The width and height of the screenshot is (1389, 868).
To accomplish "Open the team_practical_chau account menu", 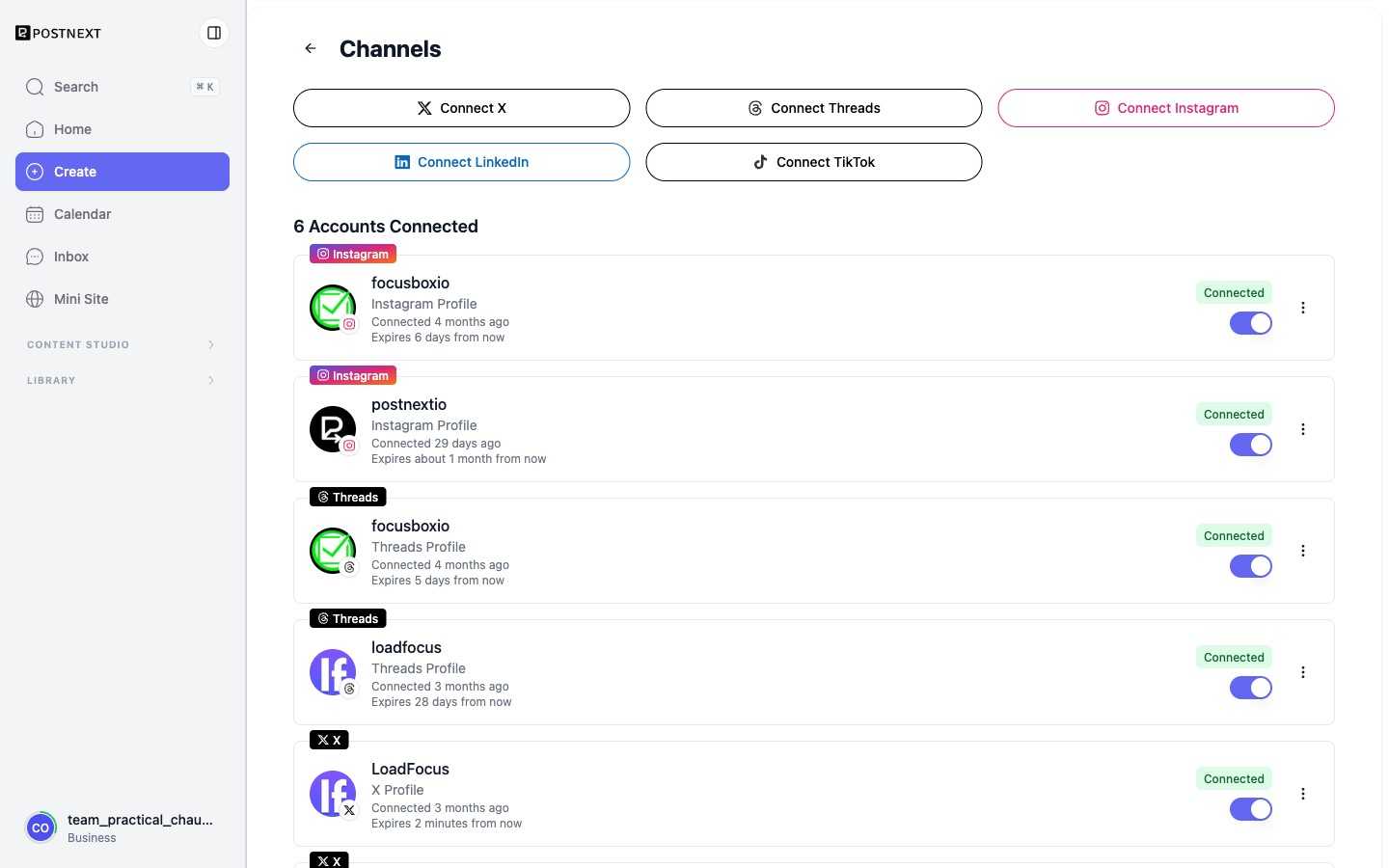I will tap(123, 827).
